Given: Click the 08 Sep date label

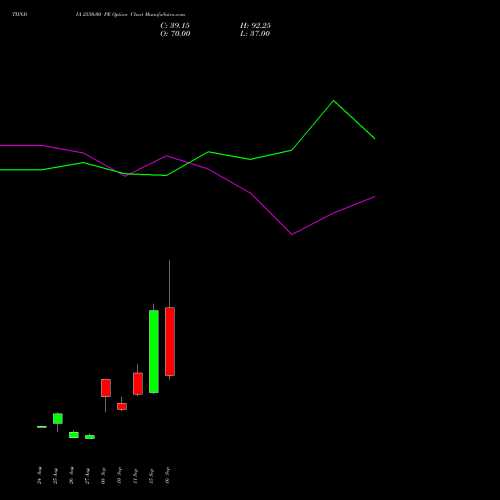Looking at the screenshot, I should [x=103, y=475].
